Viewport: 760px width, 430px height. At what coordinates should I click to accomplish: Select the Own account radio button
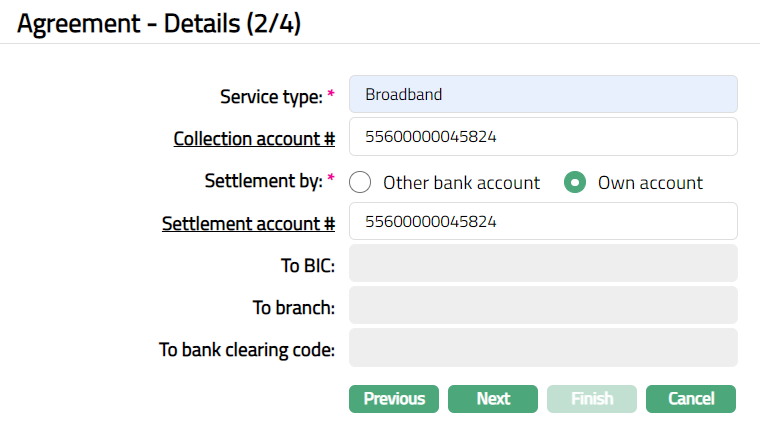[575, 183]
